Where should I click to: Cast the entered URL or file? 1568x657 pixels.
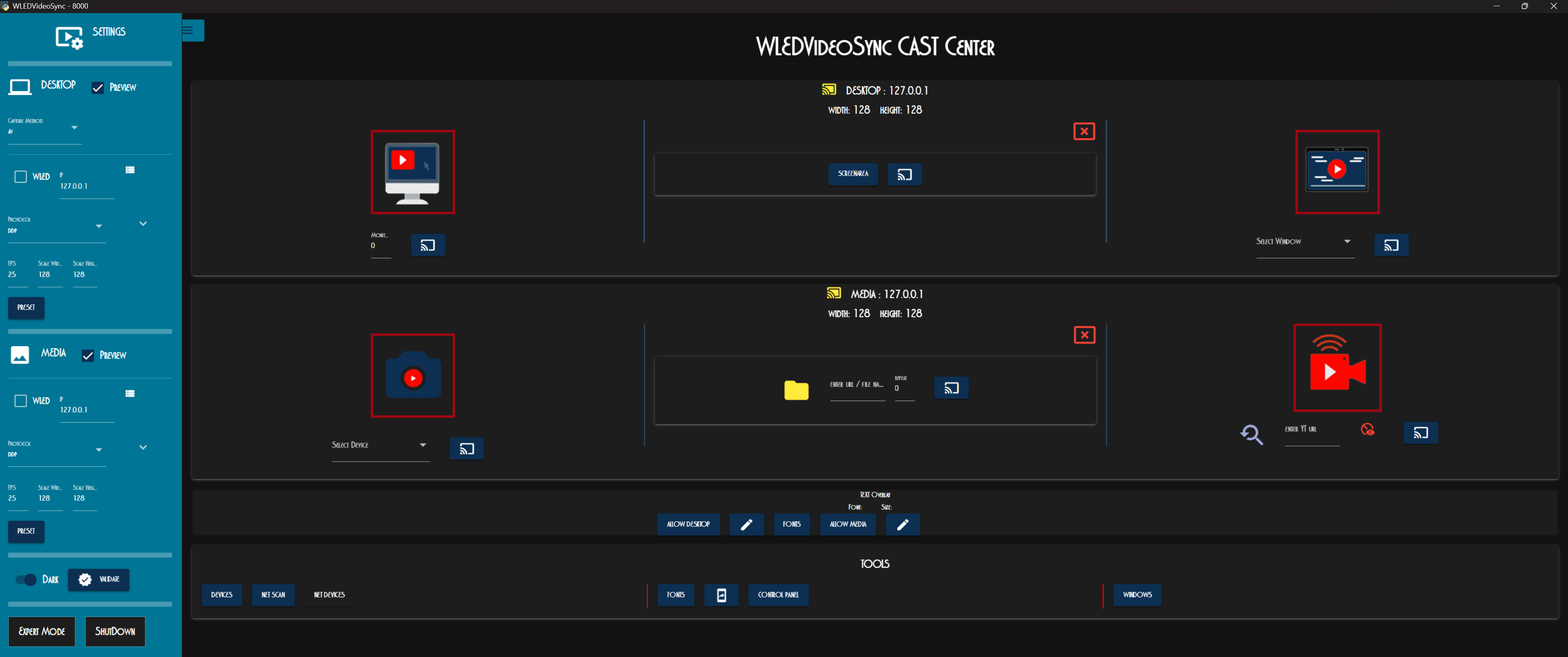(951, 388)
